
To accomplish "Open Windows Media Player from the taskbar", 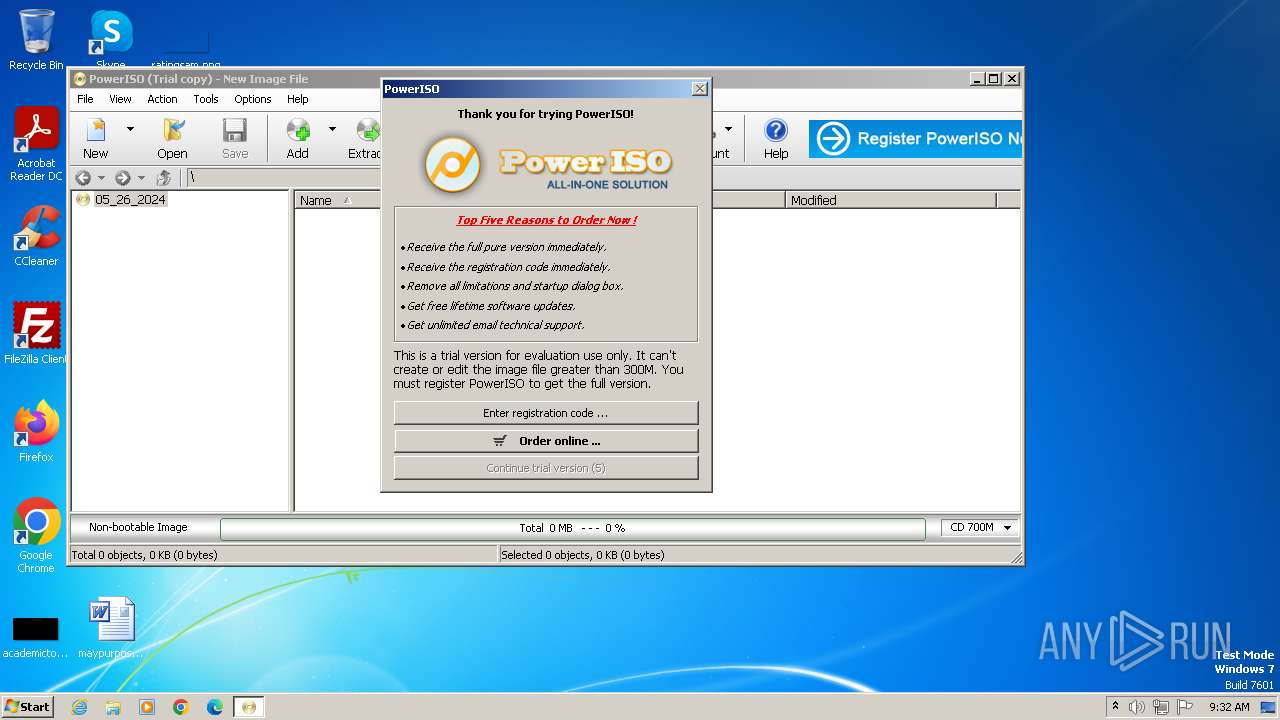I will coord(147,707).
